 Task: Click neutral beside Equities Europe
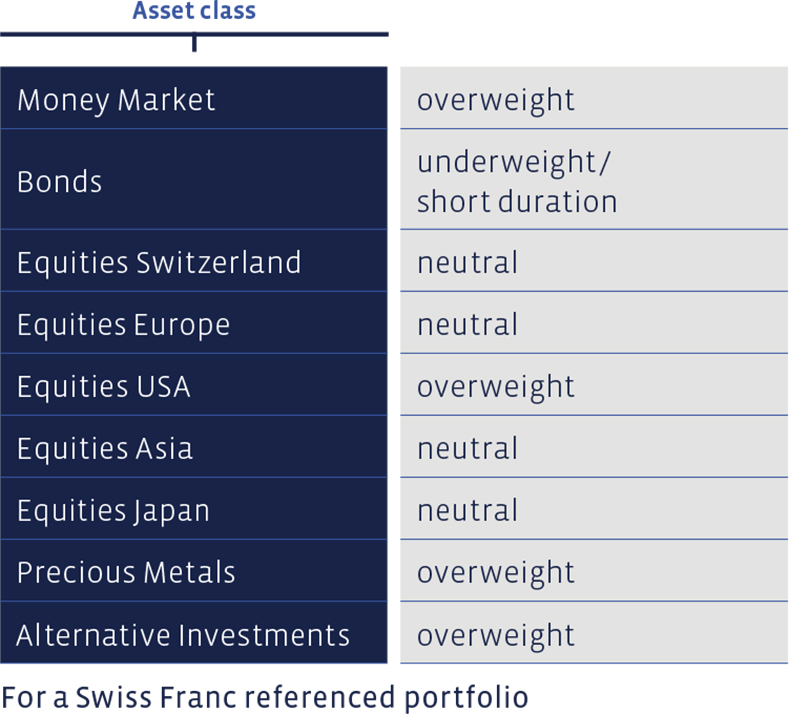click(x=467, y=325)
